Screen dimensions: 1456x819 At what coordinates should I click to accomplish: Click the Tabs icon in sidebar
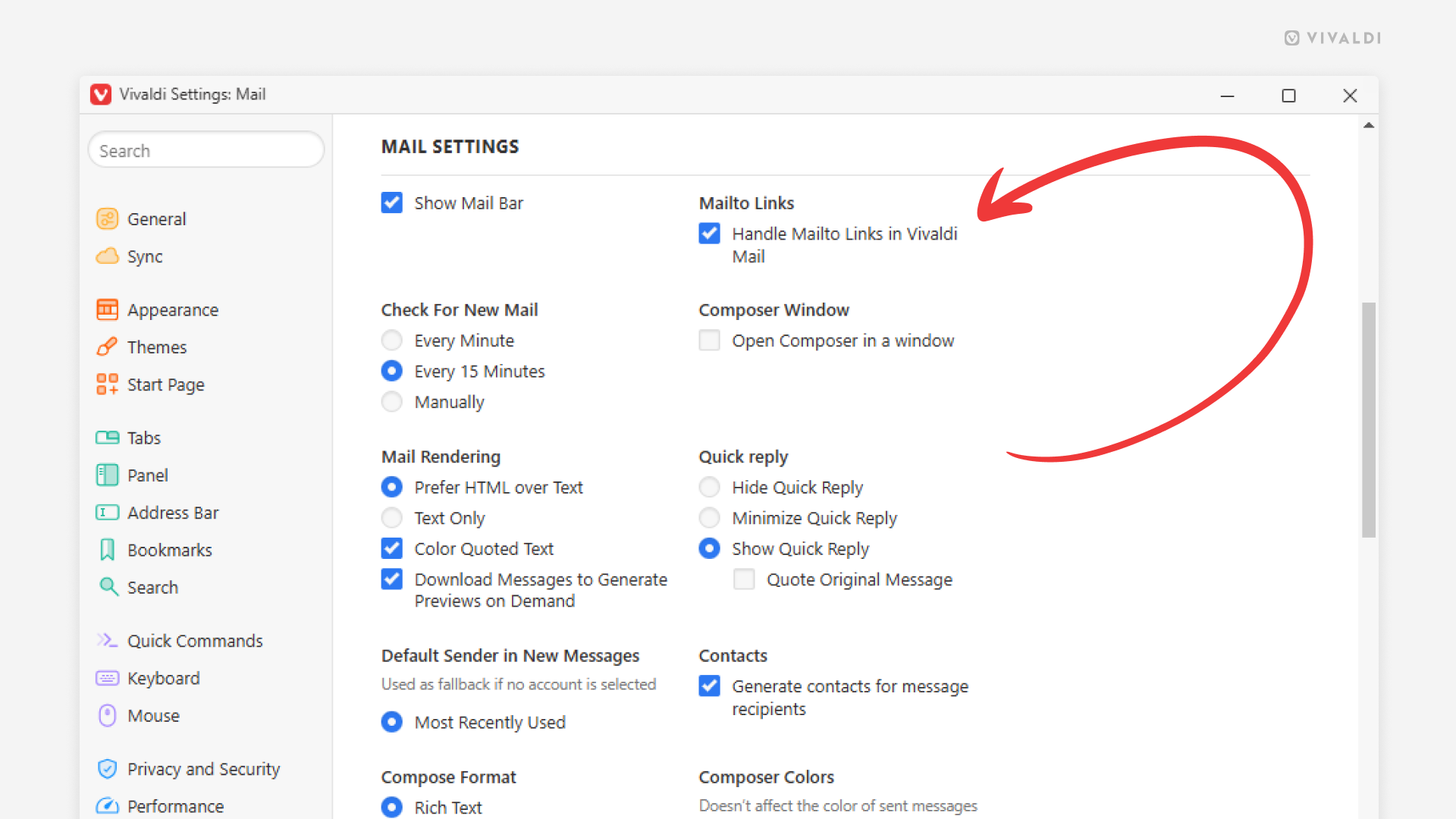tap(107, 438)
